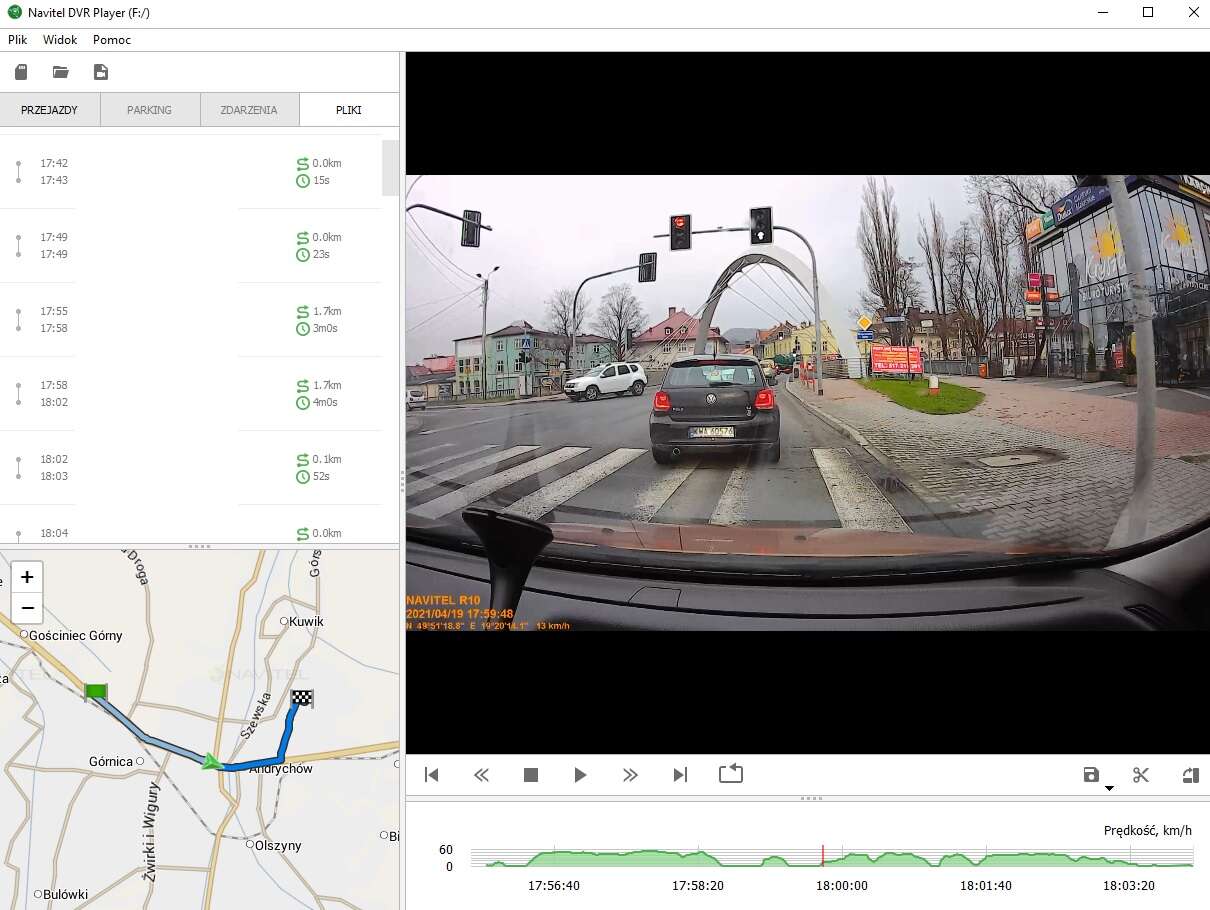Switch to the PRZEJAZDY tab
This screenshot has height=910, width=1210.
49,110
